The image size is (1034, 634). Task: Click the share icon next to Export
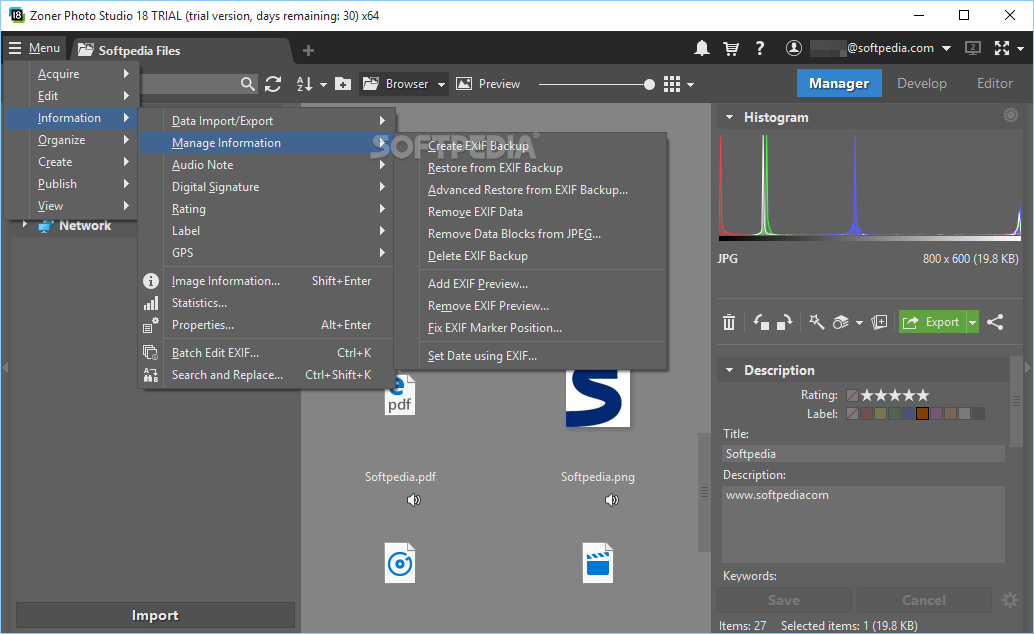click(x=995, y=322)
